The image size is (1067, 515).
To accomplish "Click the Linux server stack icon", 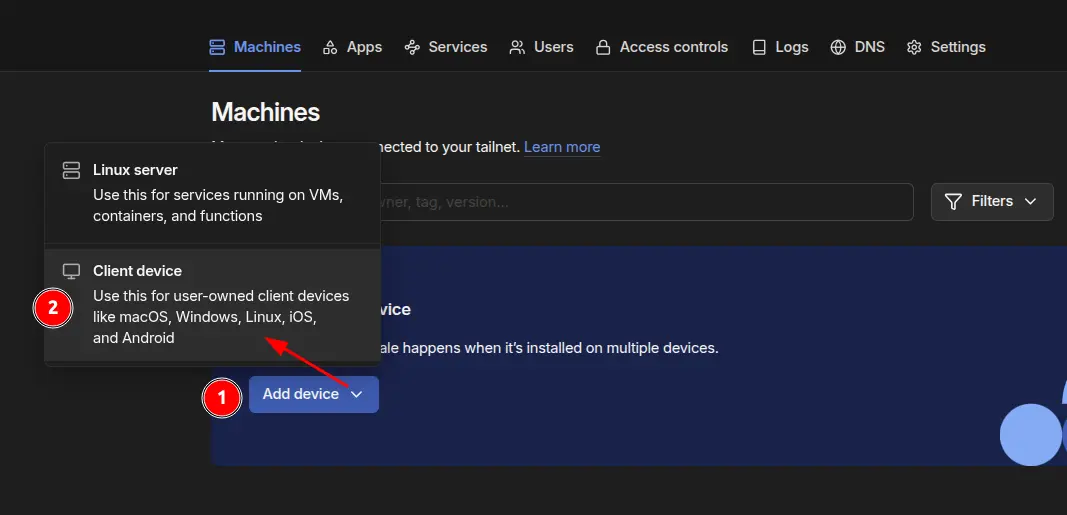I will (x=71, y=170).
